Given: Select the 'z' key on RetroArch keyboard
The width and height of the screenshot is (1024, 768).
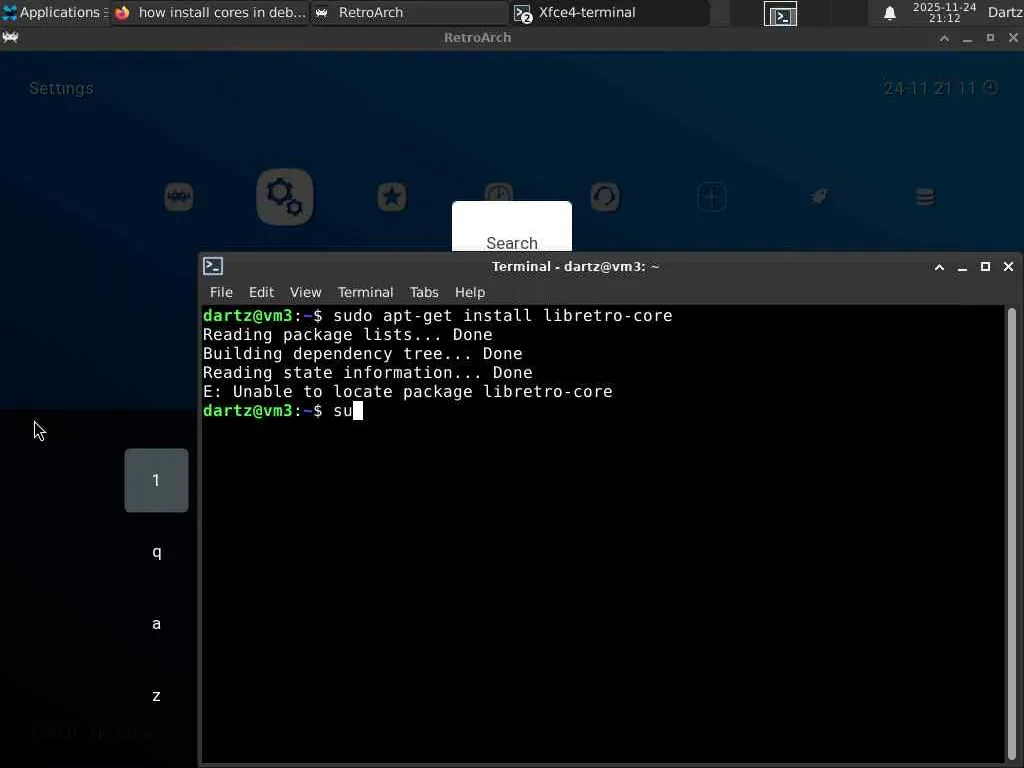Looking at the screenshot, I should click(157, 696).
